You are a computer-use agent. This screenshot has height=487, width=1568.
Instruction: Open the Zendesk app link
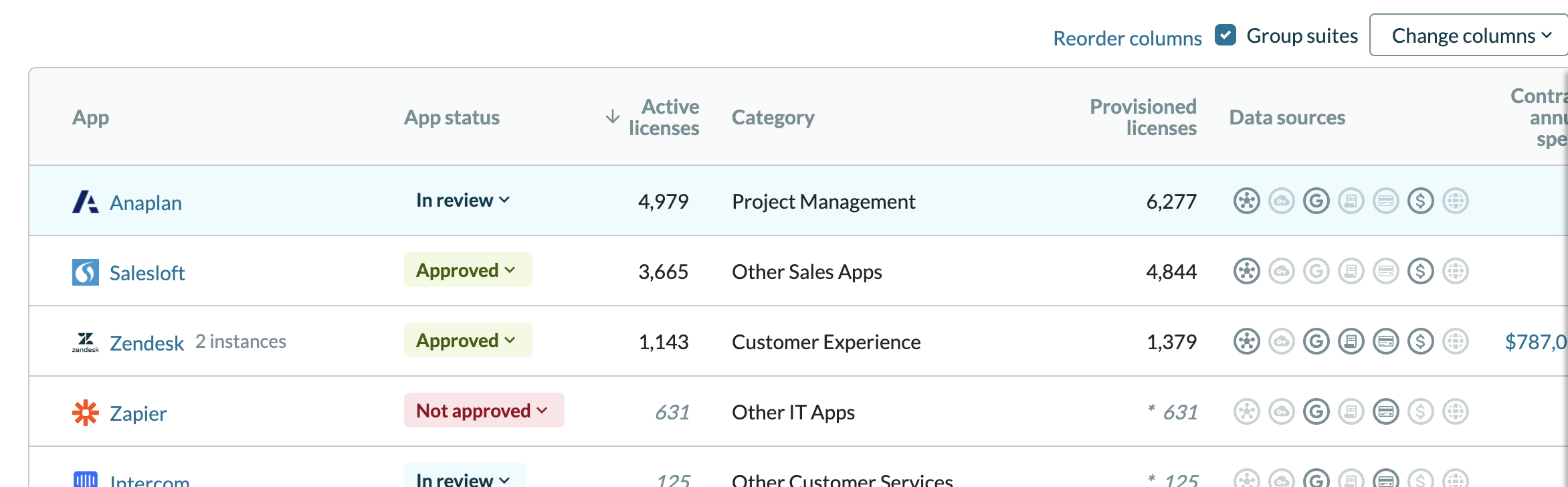[x=146, y=343]
